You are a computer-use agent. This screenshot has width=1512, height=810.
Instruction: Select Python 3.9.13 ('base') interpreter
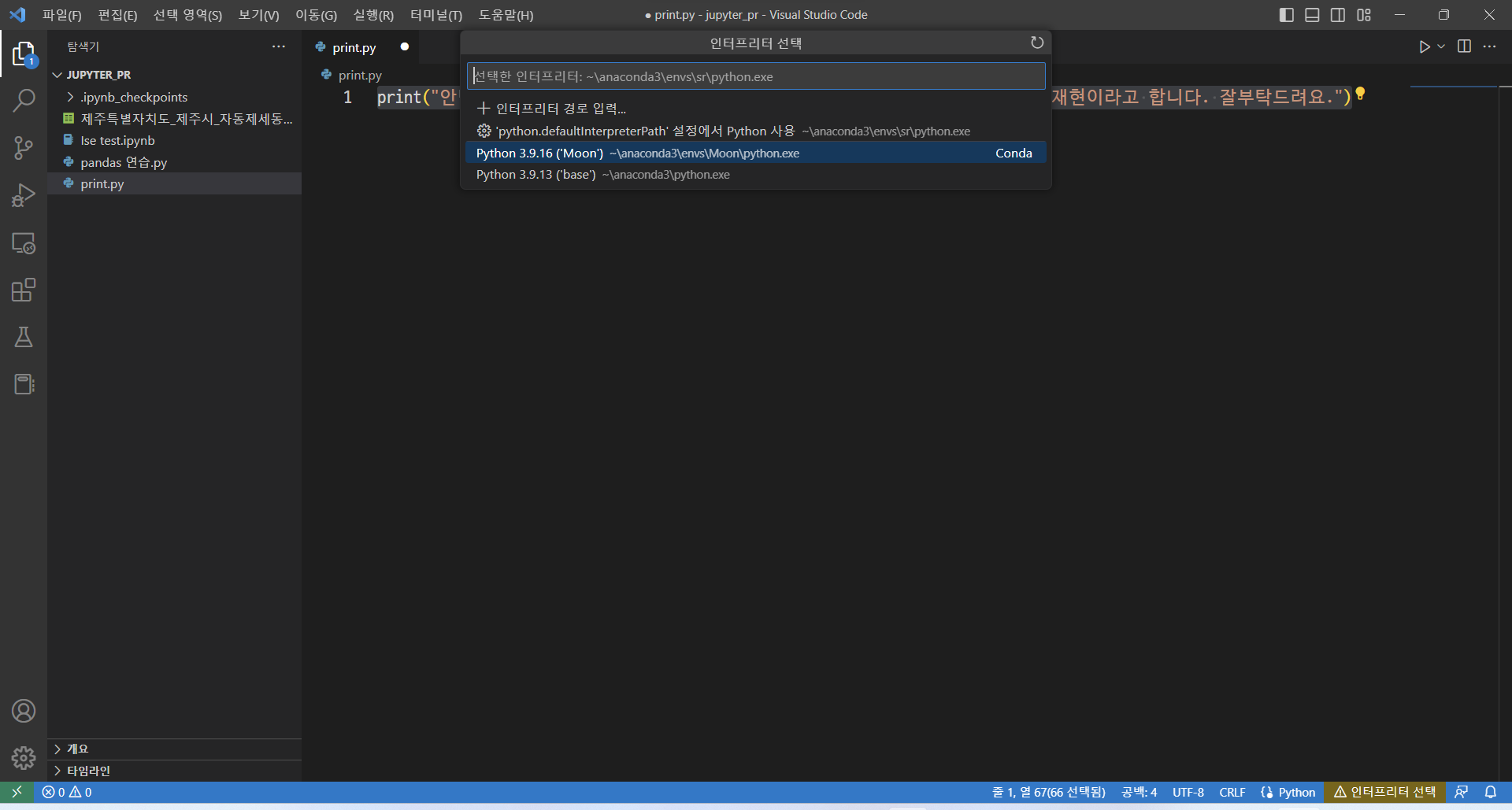(602, 175)
